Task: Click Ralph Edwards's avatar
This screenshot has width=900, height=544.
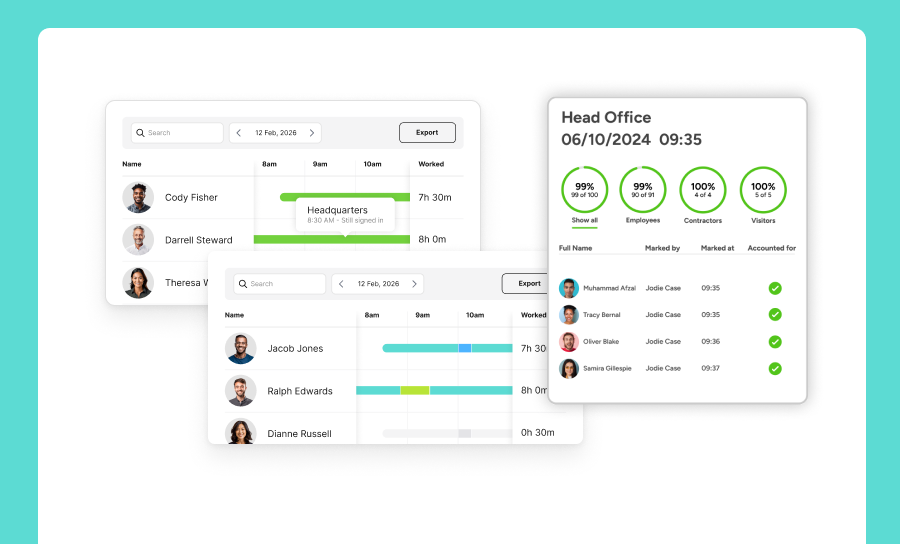Action: 241,391
